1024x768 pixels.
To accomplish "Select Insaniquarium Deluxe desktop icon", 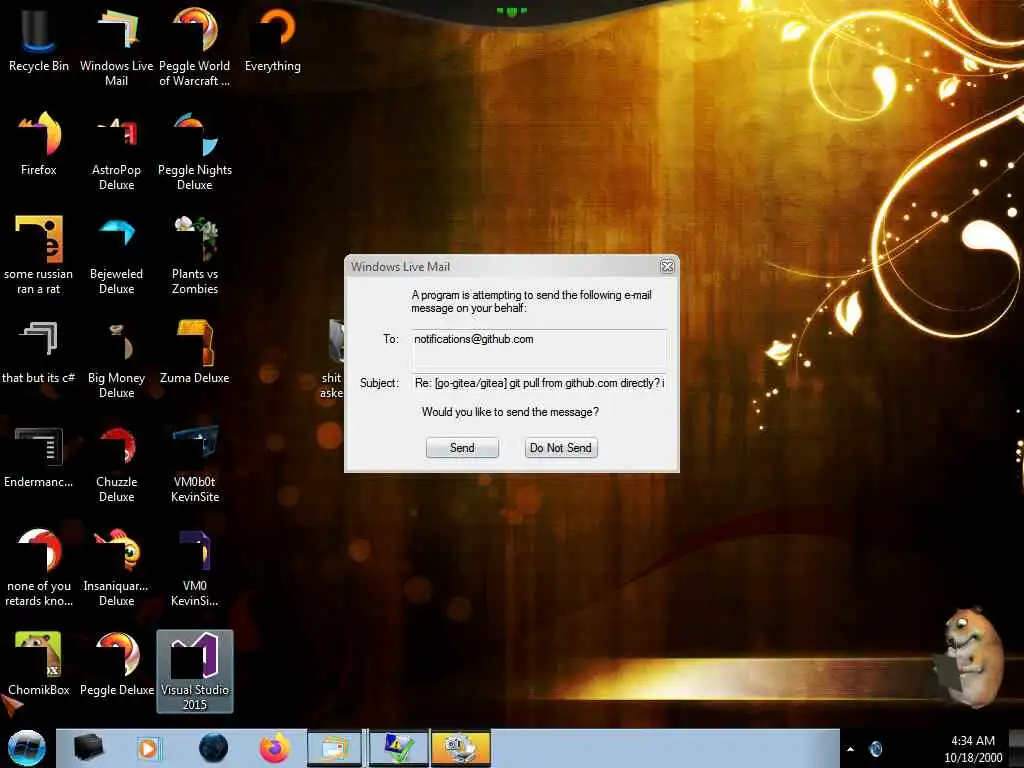I will pyautogui.click(x=116, y=567).
